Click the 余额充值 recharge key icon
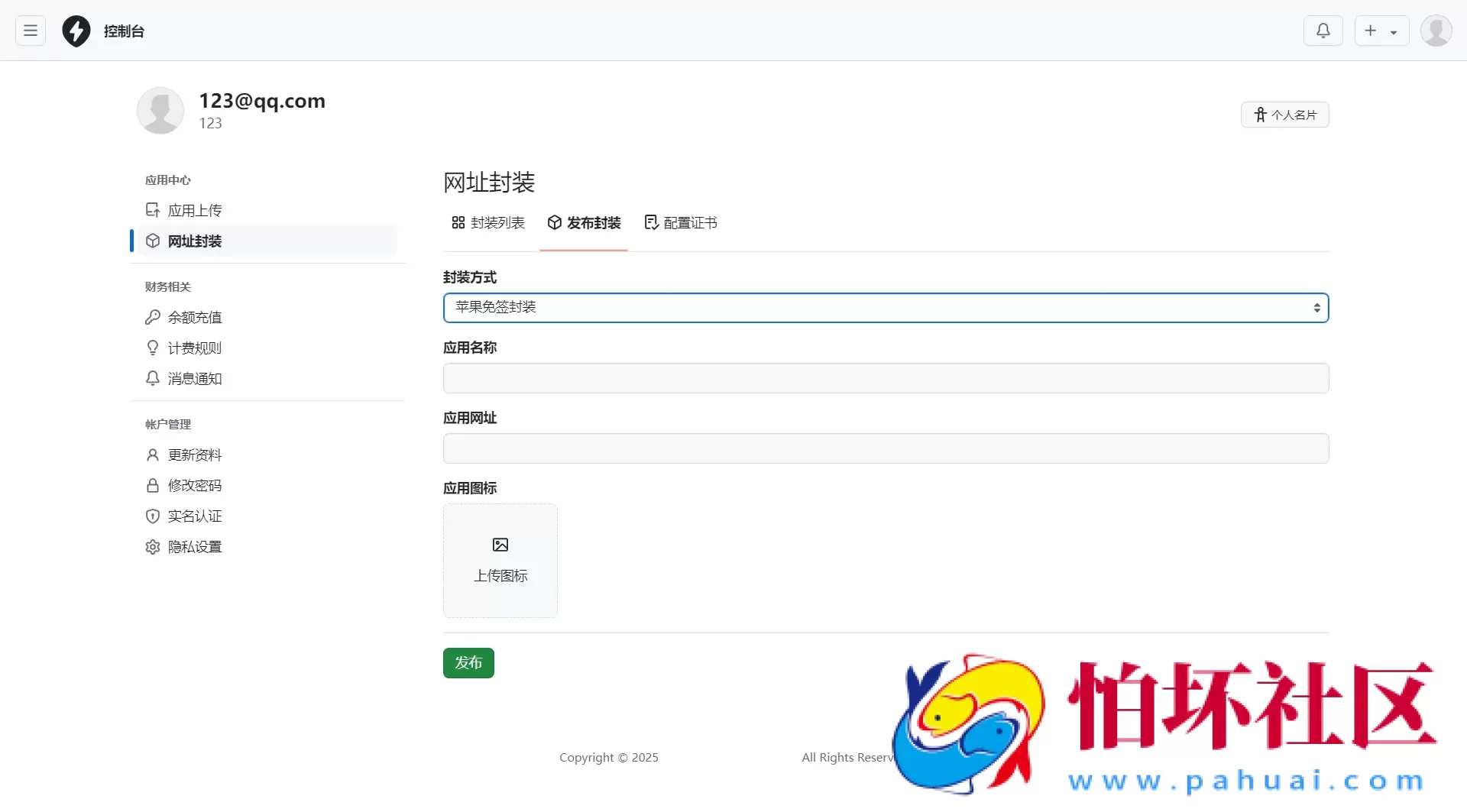The width and height of the screenshot is (1467, 812). click(x=153, y=317)
